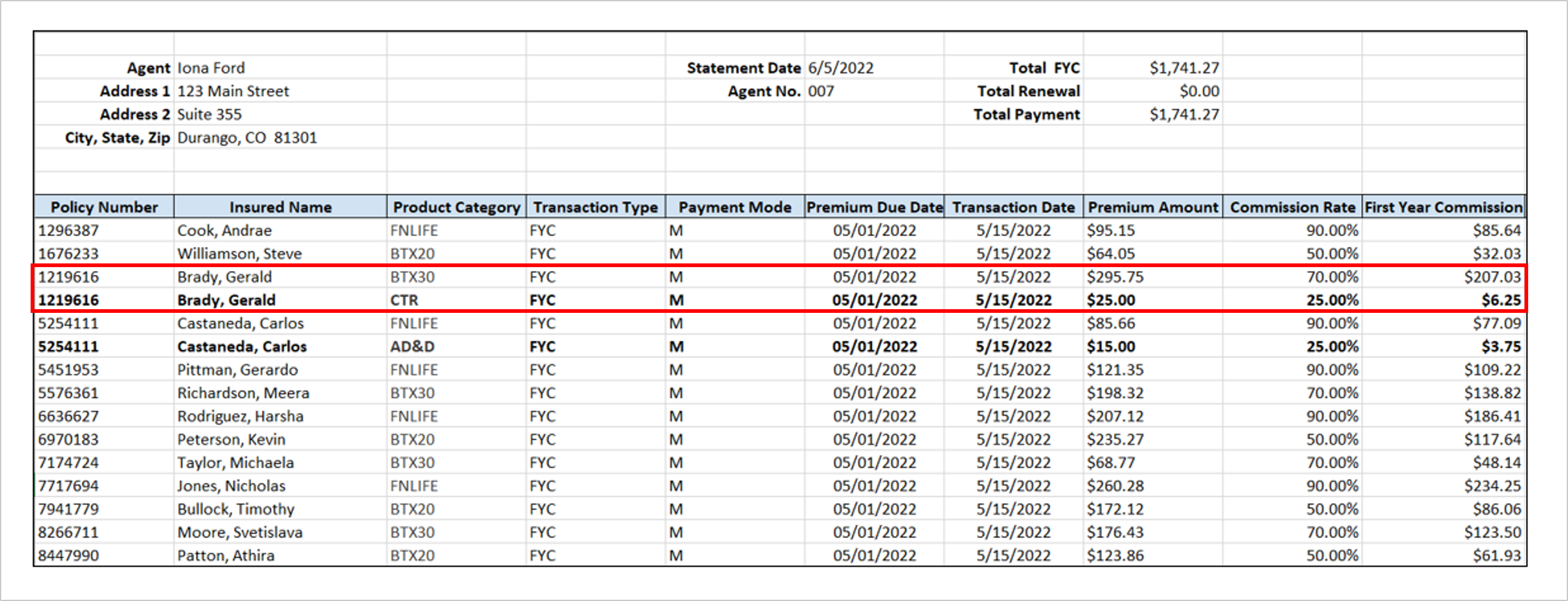This screenshot has height=601, width=1568.
Task: Select the agent name cell Iona Ford
Action: point(211,68)
